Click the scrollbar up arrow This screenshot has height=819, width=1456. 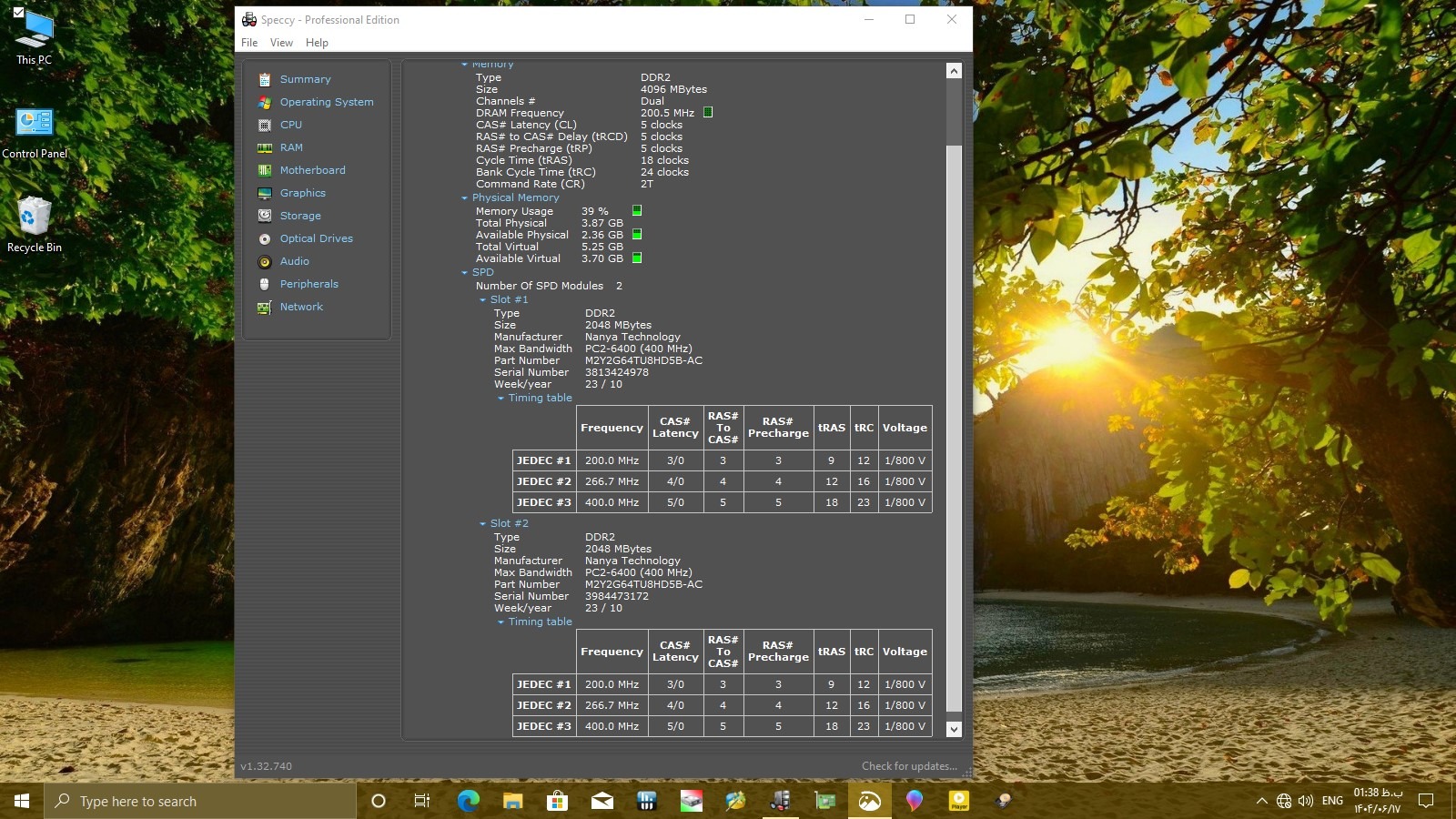(x=954, y=71)
